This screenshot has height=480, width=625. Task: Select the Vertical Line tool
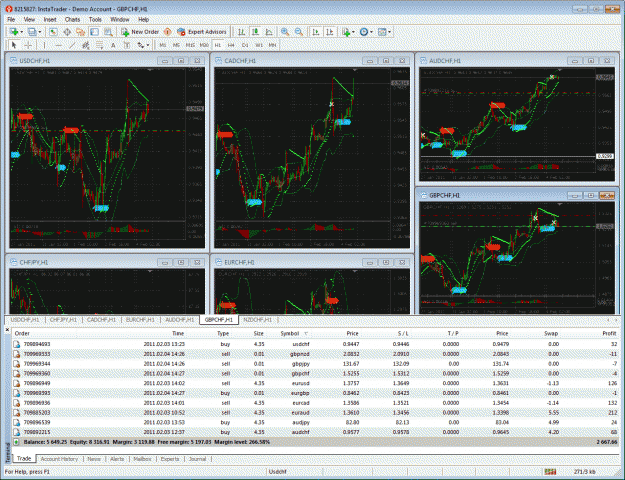[x=44, y=45]
